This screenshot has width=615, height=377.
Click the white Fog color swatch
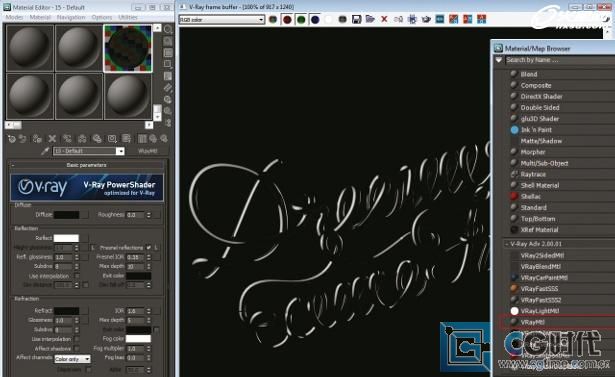138,339
